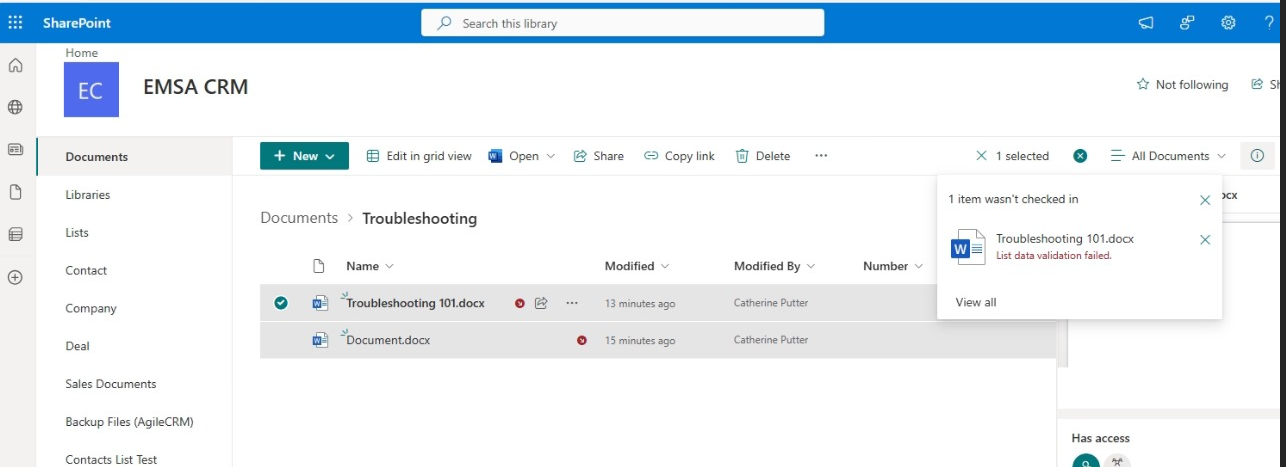Click Troubleshooting 101.docx in notification popup

[x=1065, y=239]
